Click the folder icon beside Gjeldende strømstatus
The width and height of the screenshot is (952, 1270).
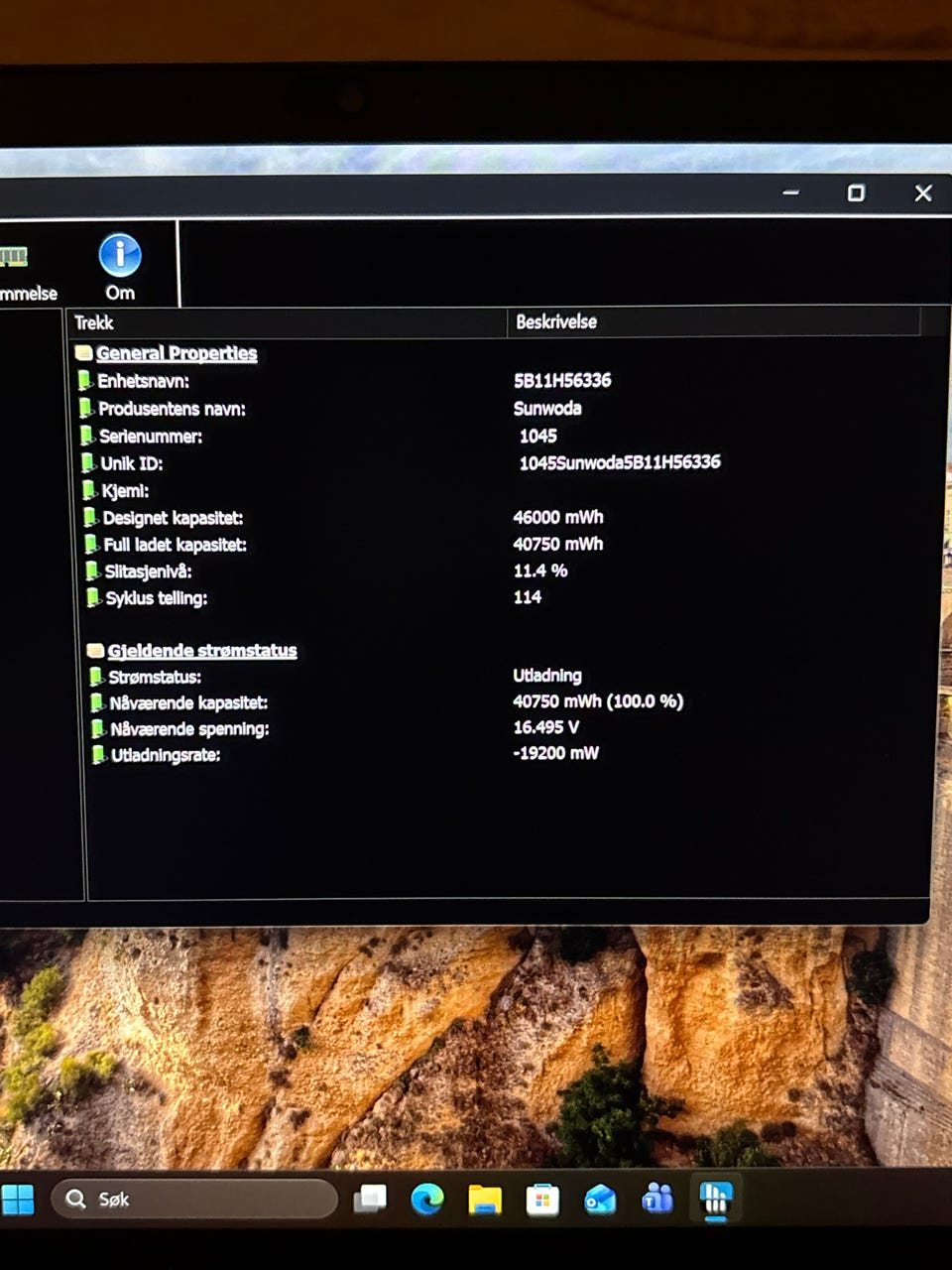tap(95, 651)
